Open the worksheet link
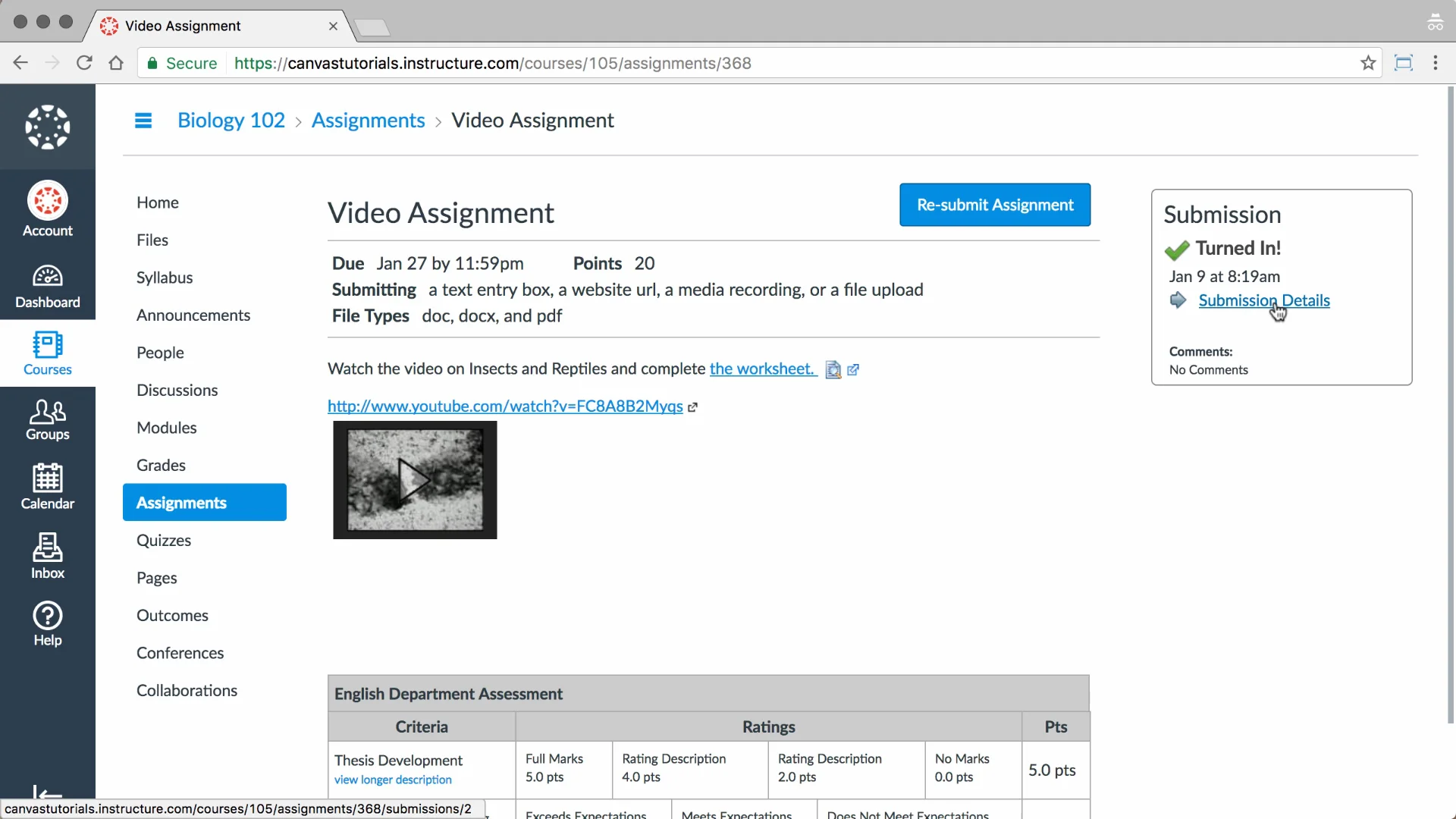 [x=762, y=369]
